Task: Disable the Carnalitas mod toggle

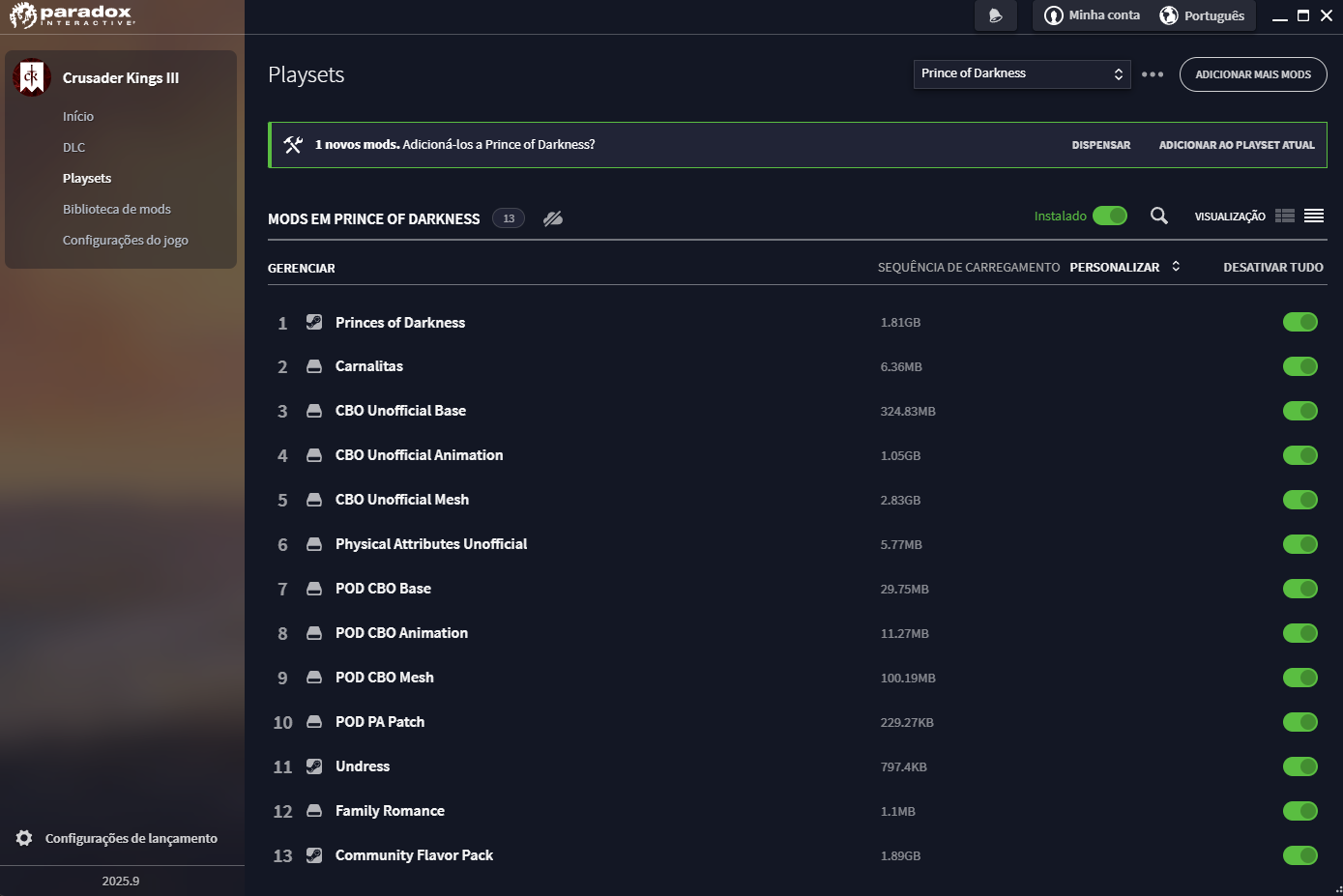Action: (x=1300, y=366)
